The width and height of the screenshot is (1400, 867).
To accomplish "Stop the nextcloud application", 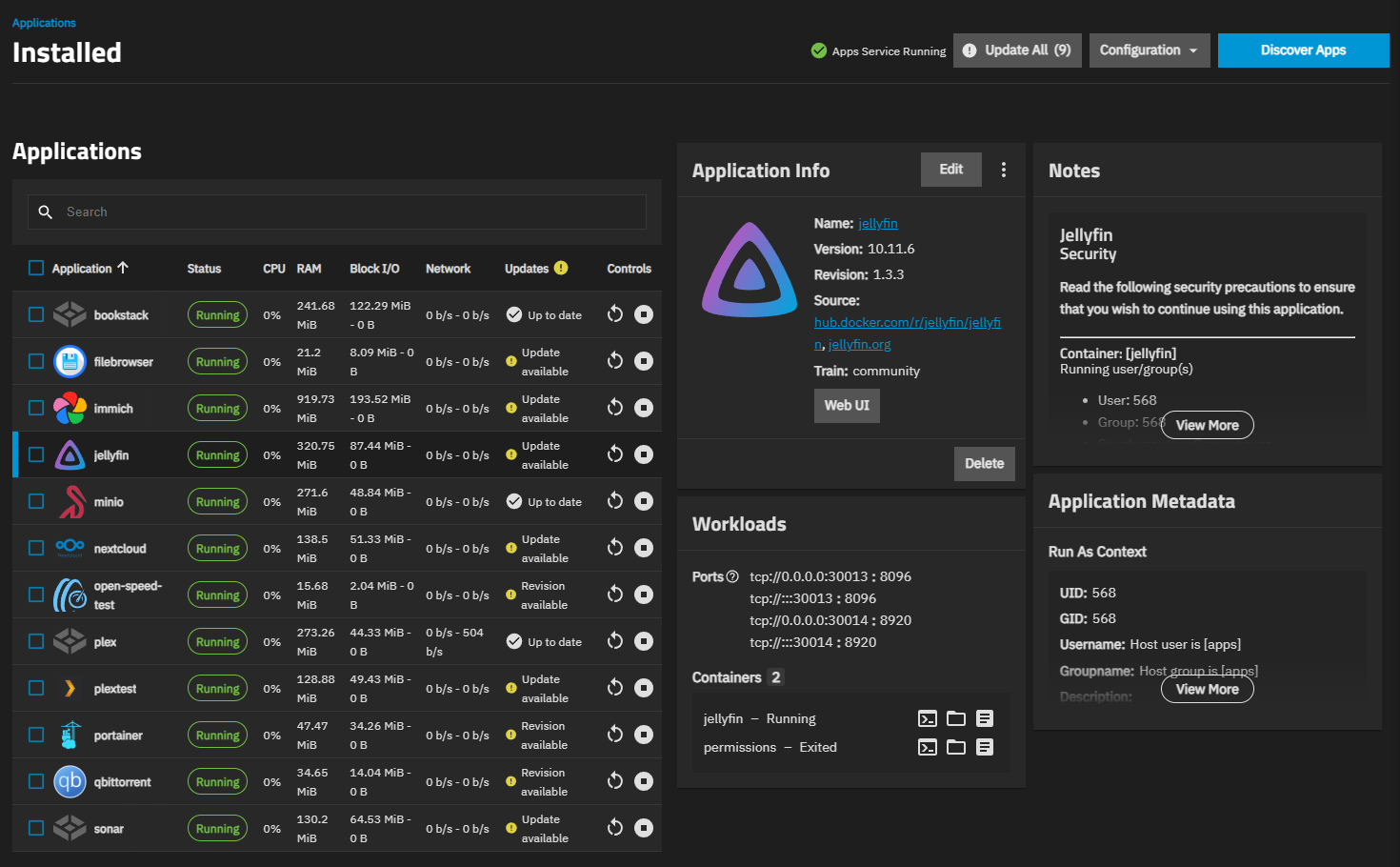I will tap(644, 548).
